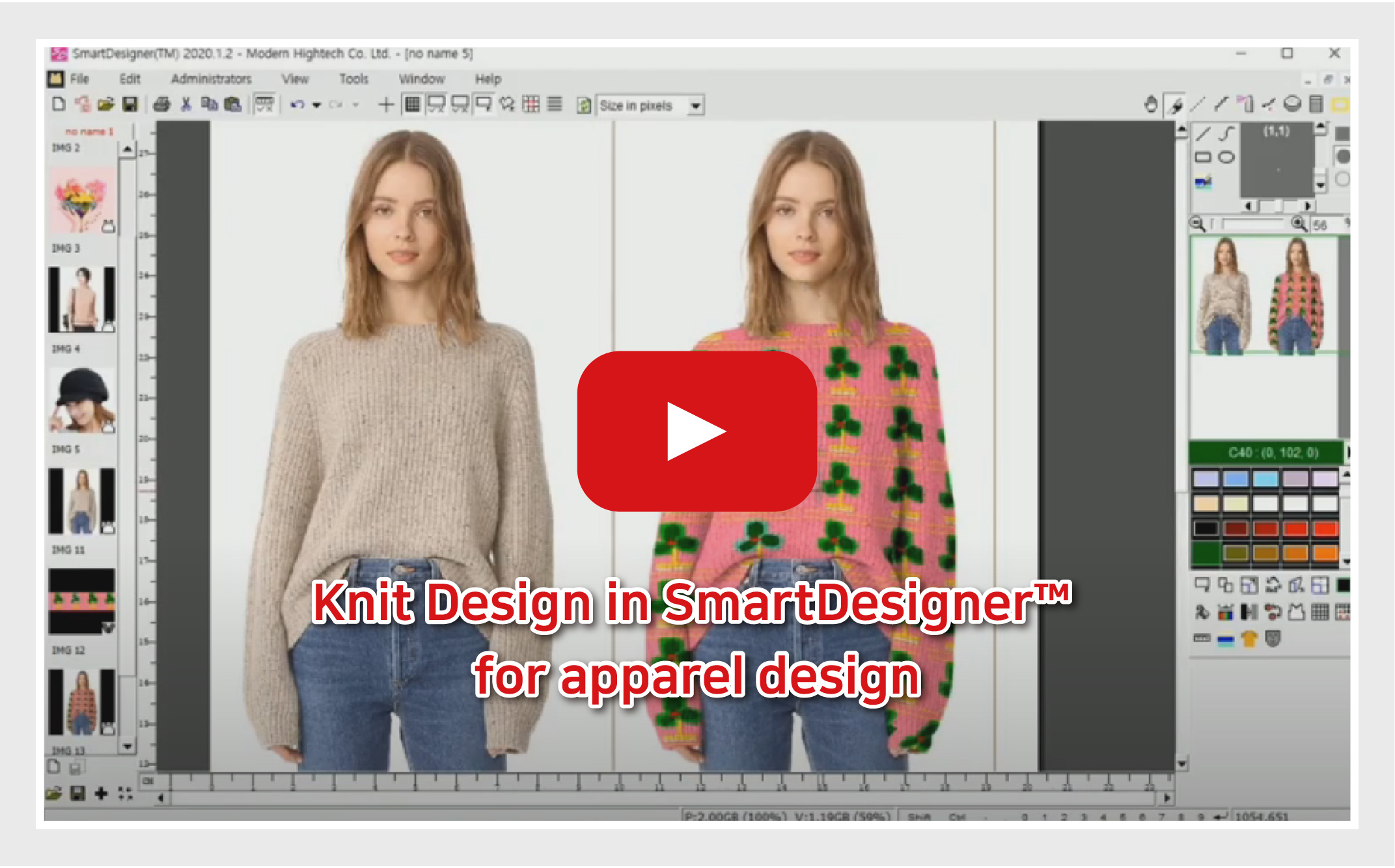Screen dimensions: 1395x868
Task: Click the Undo arrow icon
Action: [297, 104]
